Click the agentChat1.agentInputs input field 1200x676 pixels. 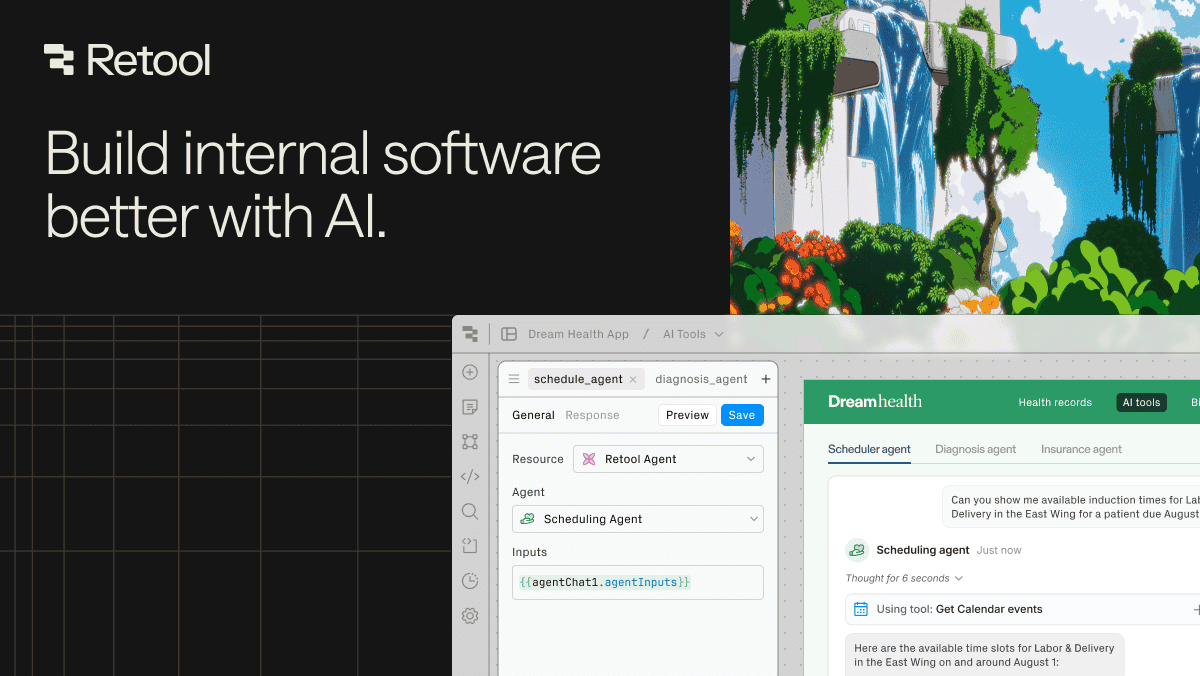(637, 582)
